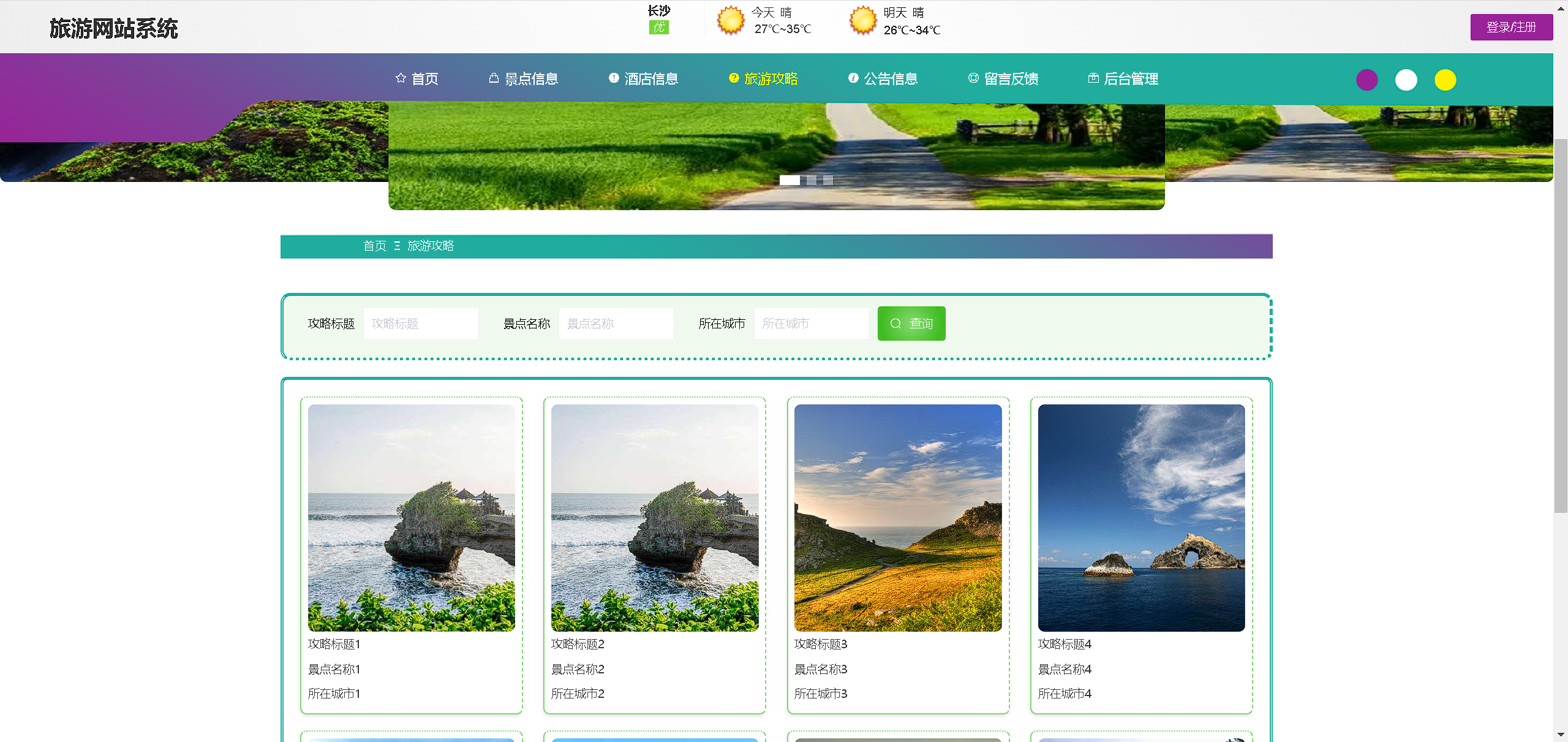The image size is (1568, 742).
Task: Select the white theme color circle
Action: (1406, 80)
